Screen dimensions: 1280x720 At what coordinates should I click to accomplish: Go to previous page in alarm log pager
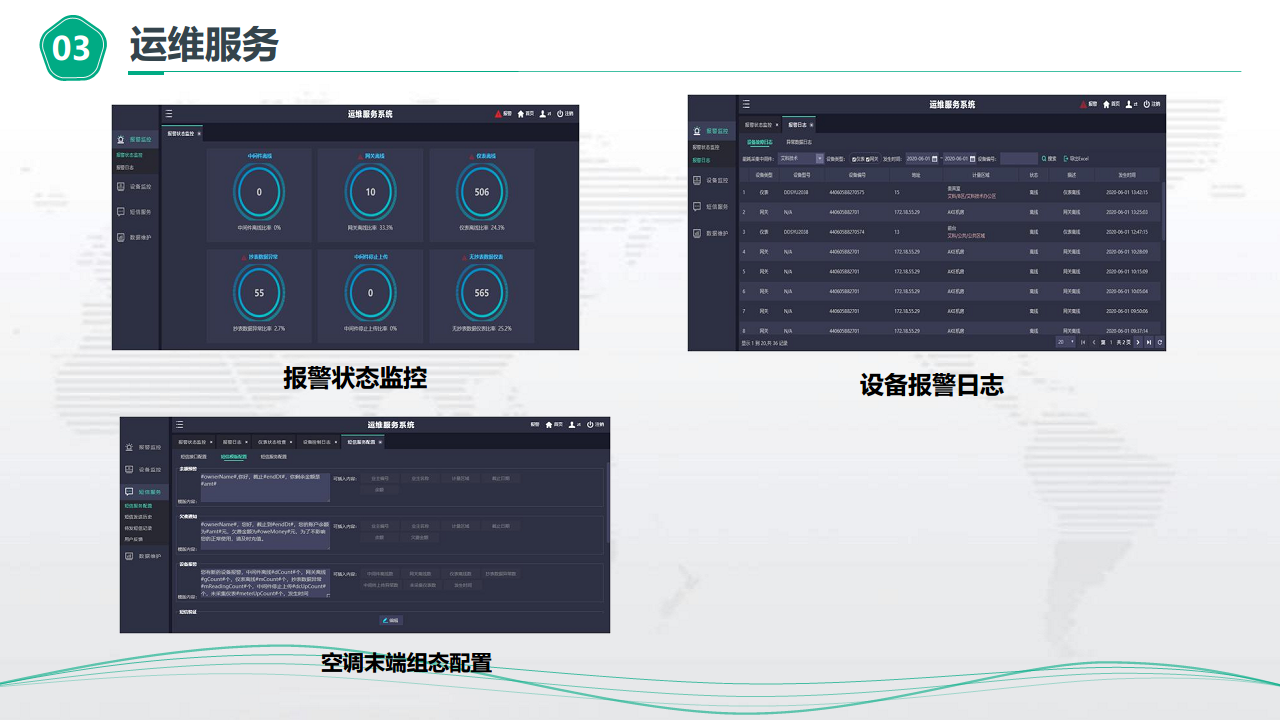pos(1093,342)
